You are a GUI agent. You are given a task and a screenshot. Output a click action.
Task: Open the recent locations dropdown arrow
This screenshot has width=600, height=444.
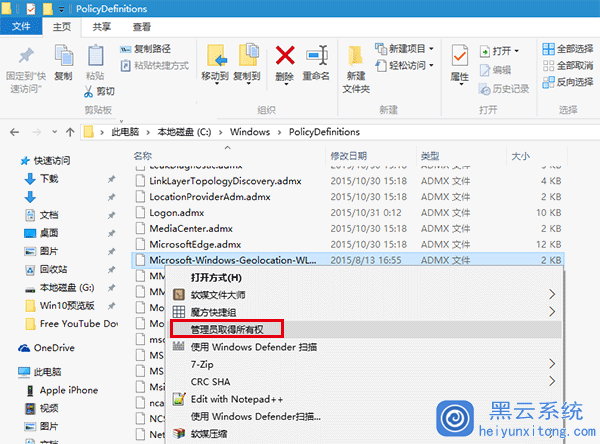54,132
